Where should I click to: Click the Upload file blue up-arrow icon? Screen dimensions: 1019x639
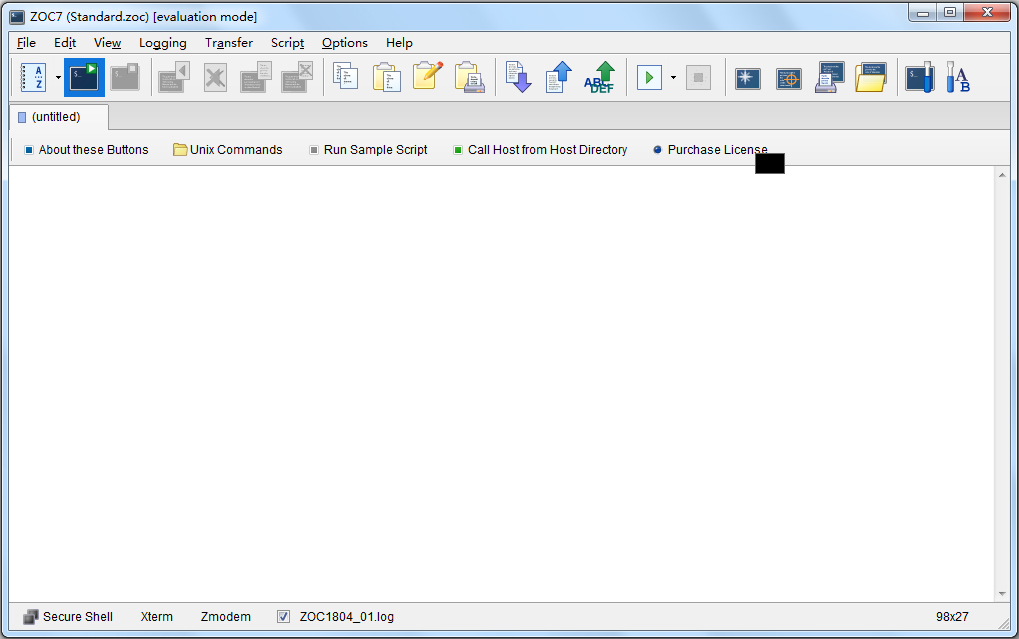click(558, 77)
